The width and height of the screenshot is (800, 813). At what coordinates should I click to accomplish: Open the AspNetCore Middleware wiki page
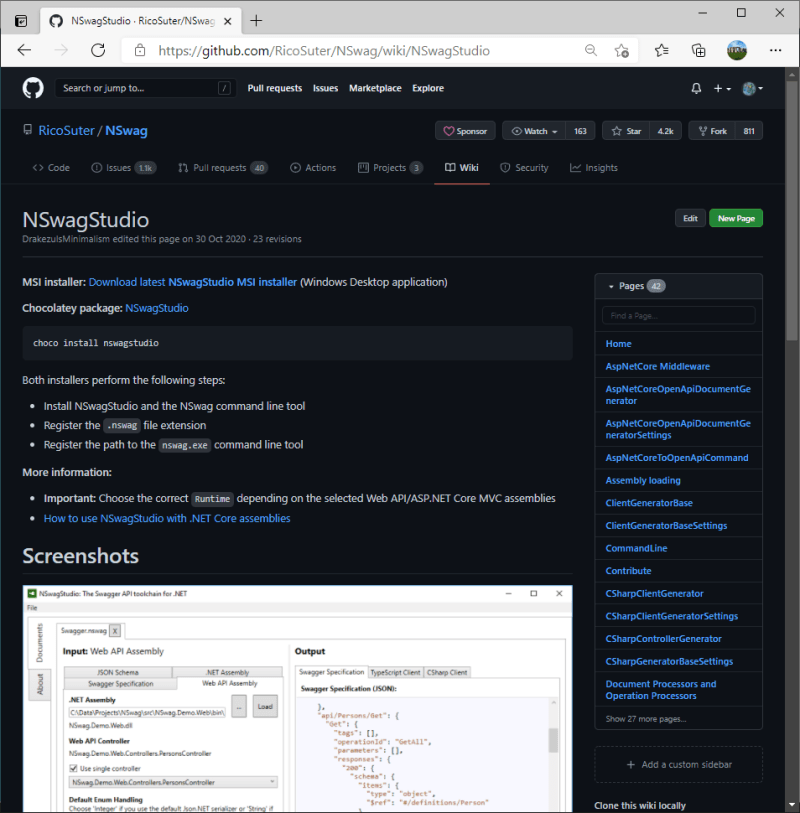(657, 367)
